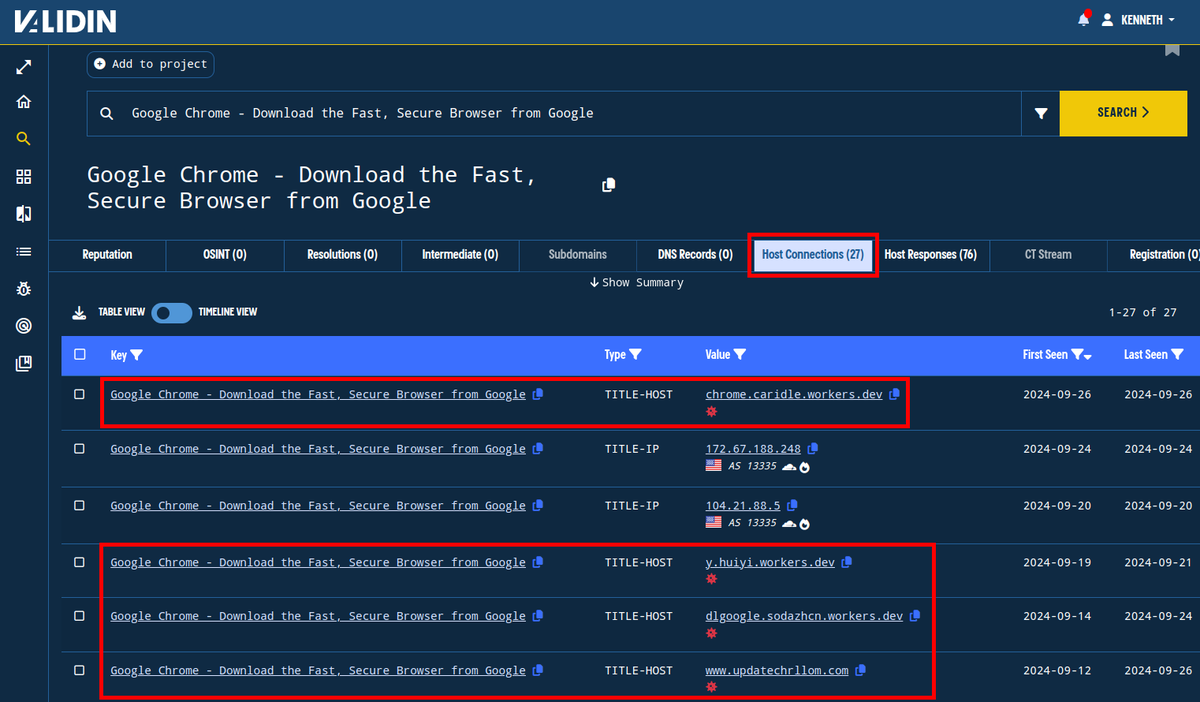Screen dimensions: 1200x702
Task: Open the Key column filter
Action: [x=137, y=355]
